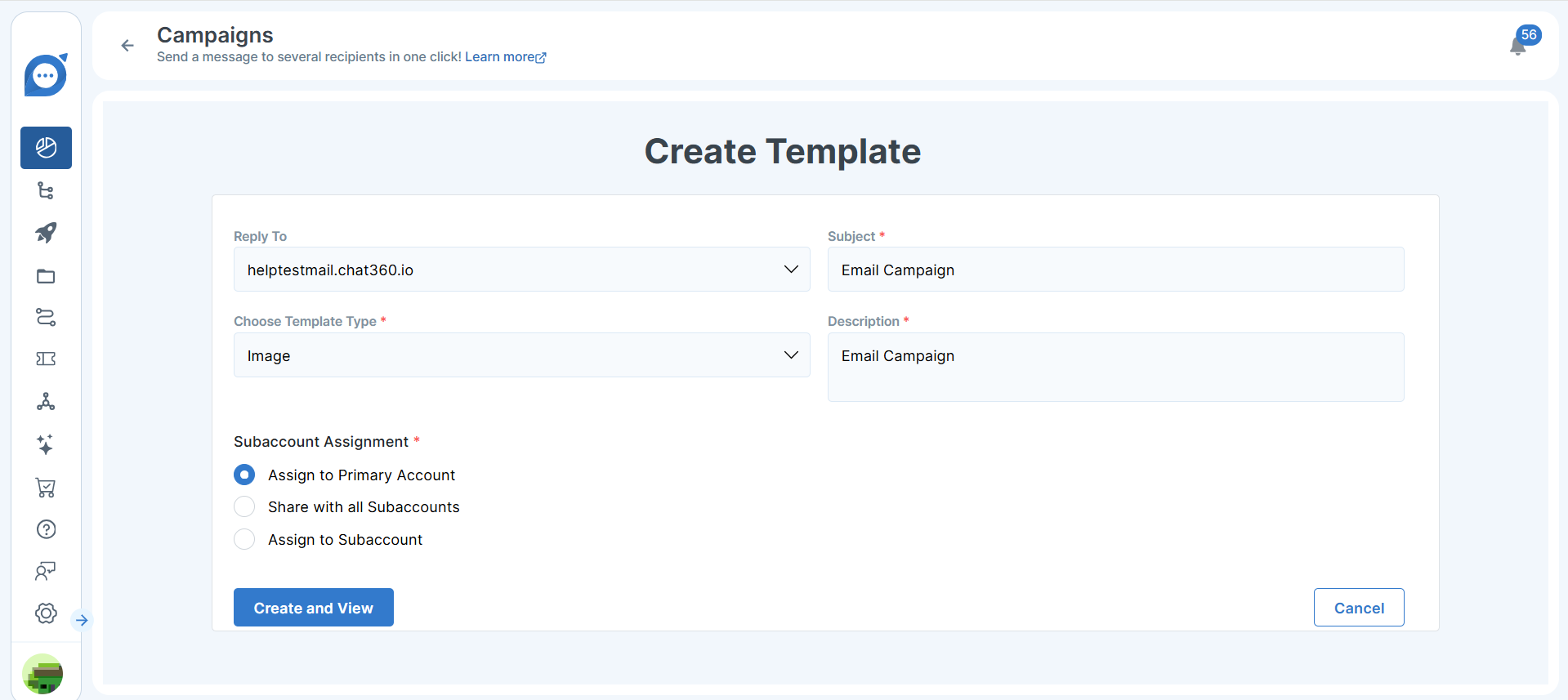Select Assign to Primary Account radio
This screenshot has height=700, width=1568.
tap(244, 475)
